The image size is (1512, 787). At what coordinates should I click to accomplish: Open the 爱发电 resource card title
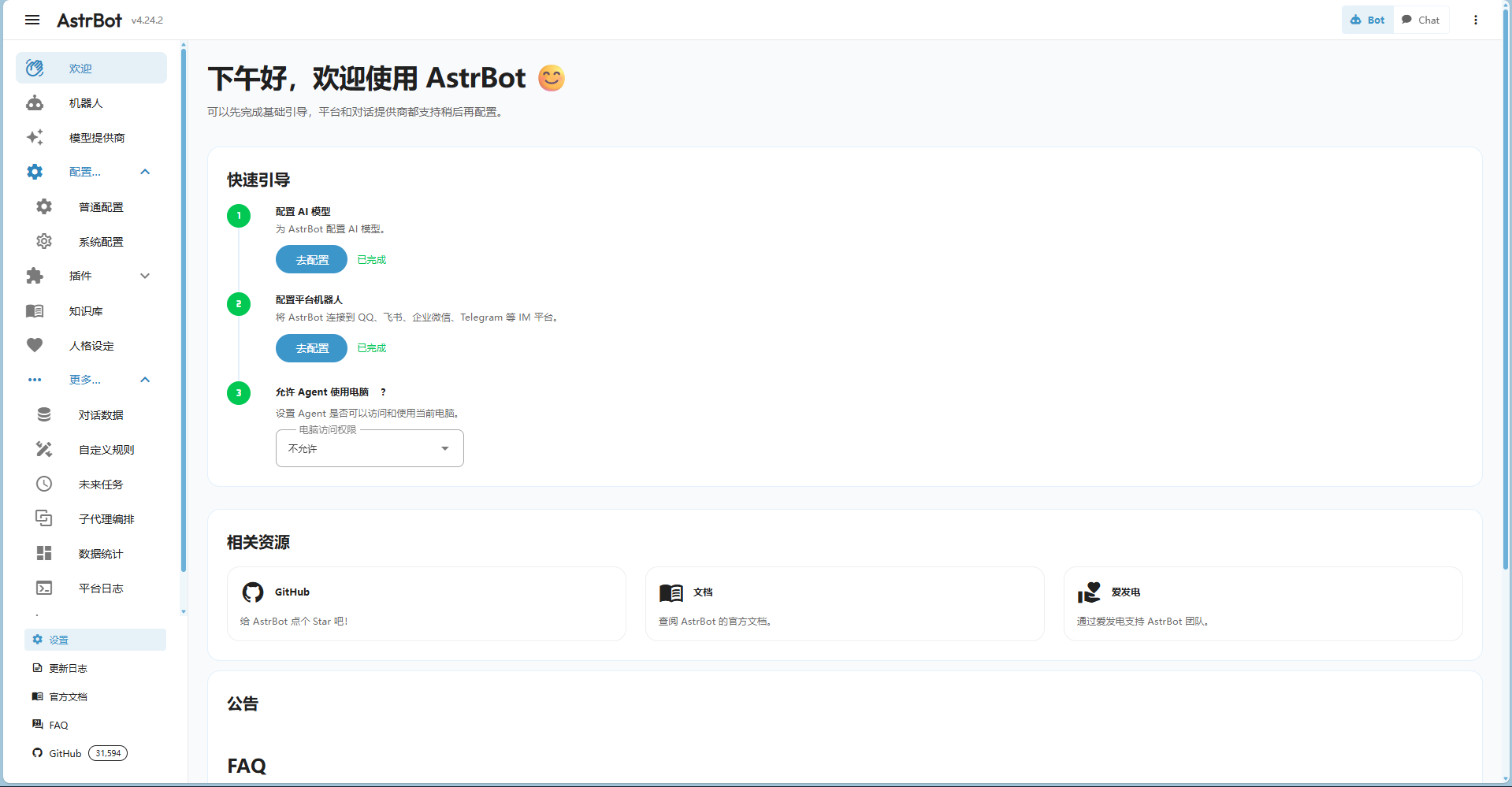pos(1126,592)
